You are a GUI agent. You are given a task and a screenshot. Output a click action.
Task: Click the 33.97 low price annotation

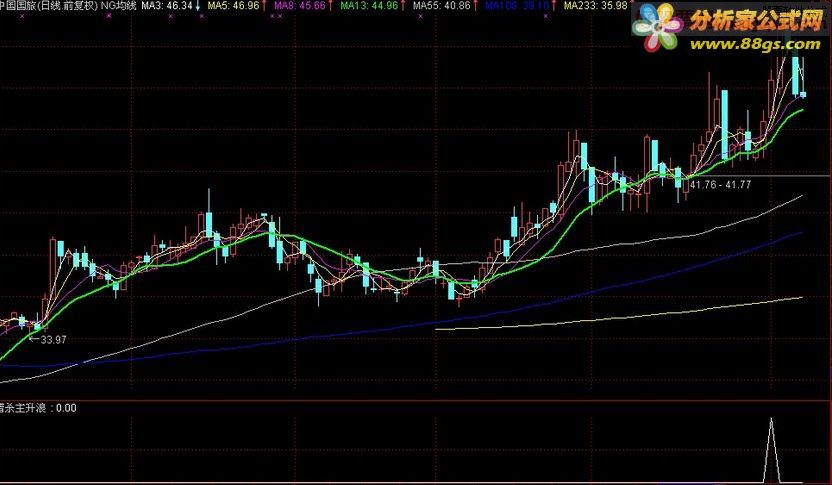tap(54, 340)
